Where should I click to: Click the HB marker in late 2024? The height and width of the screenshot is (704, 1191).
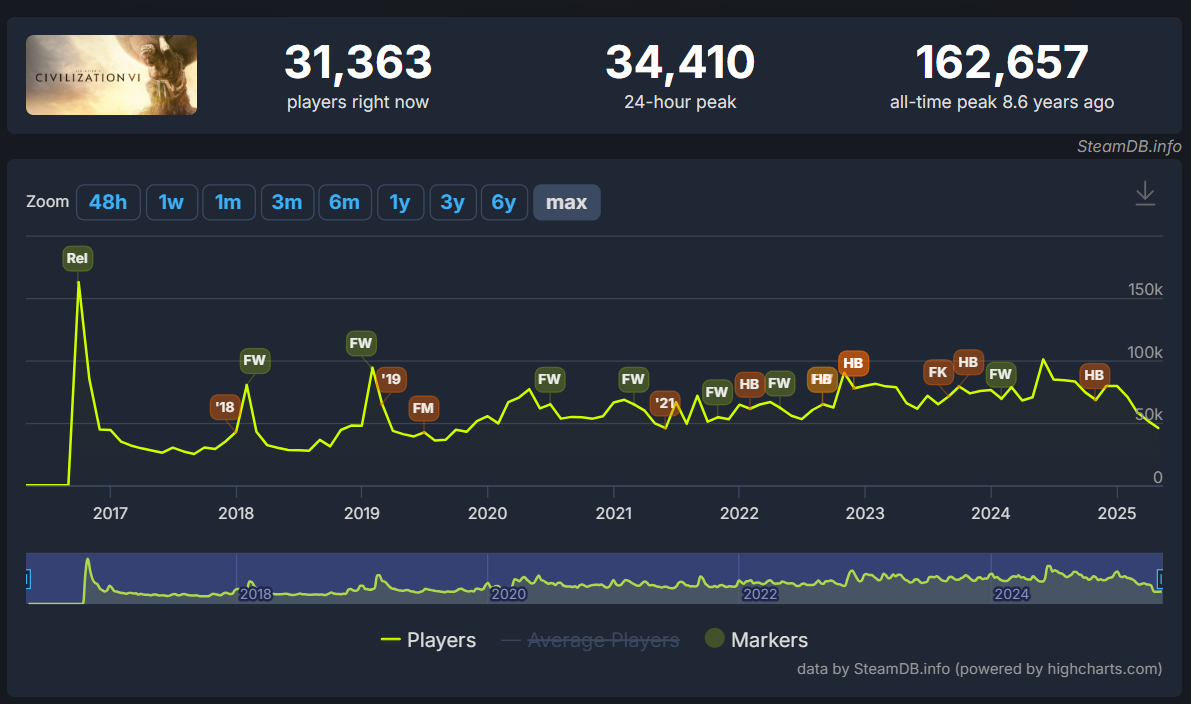point(1095,375)
